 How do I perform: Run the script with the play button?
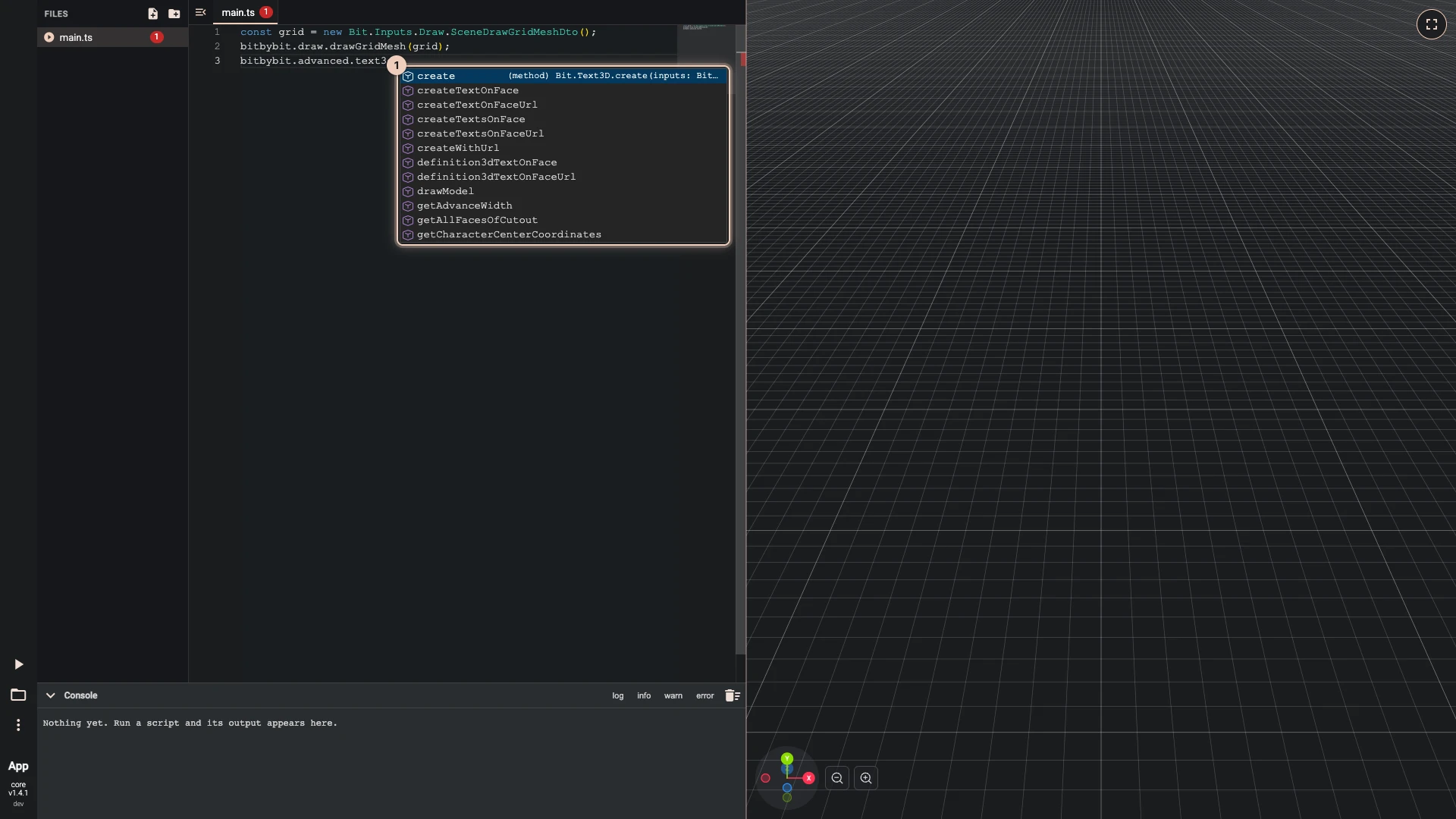(18, 664)
